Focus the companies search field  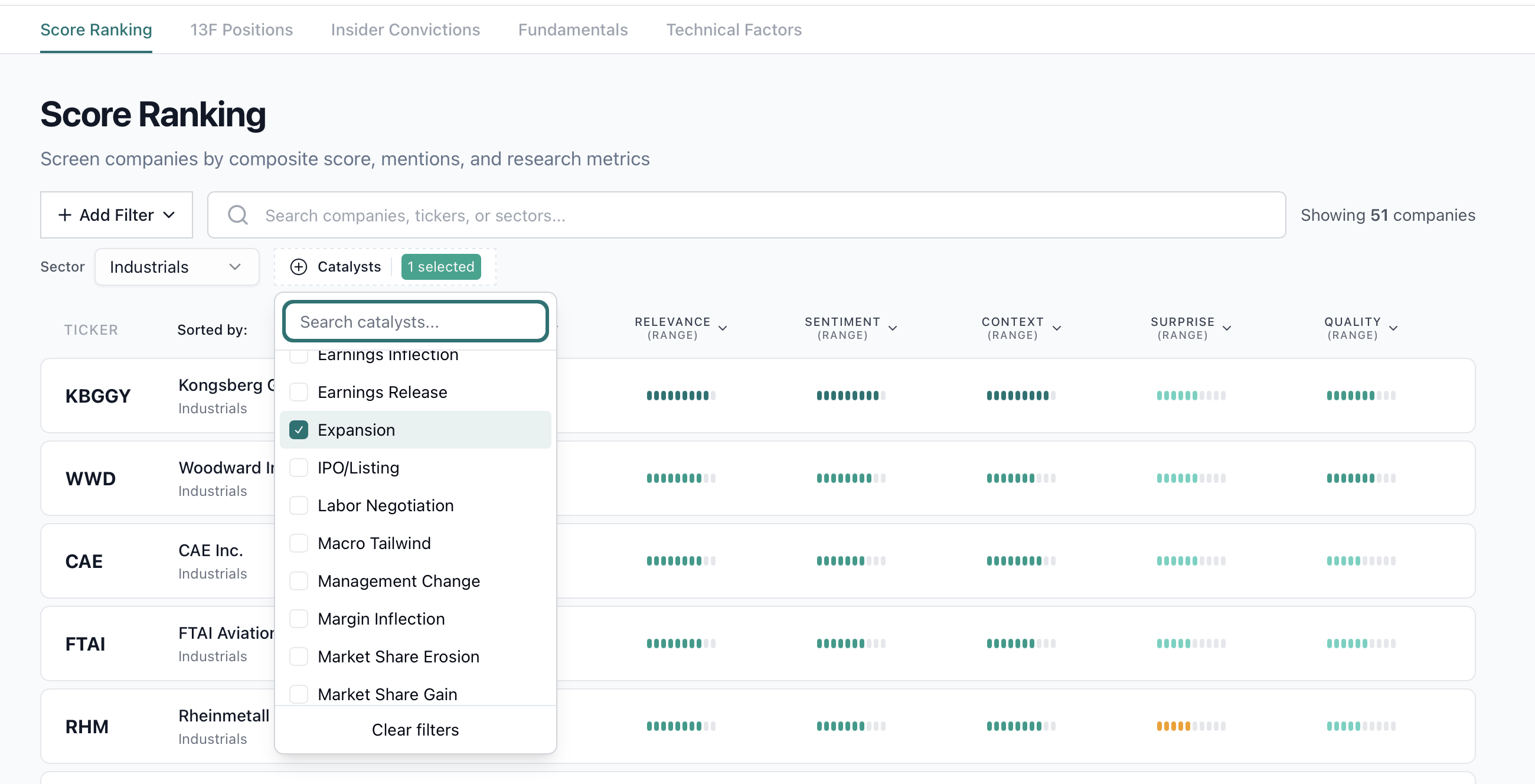click(746, 215)
